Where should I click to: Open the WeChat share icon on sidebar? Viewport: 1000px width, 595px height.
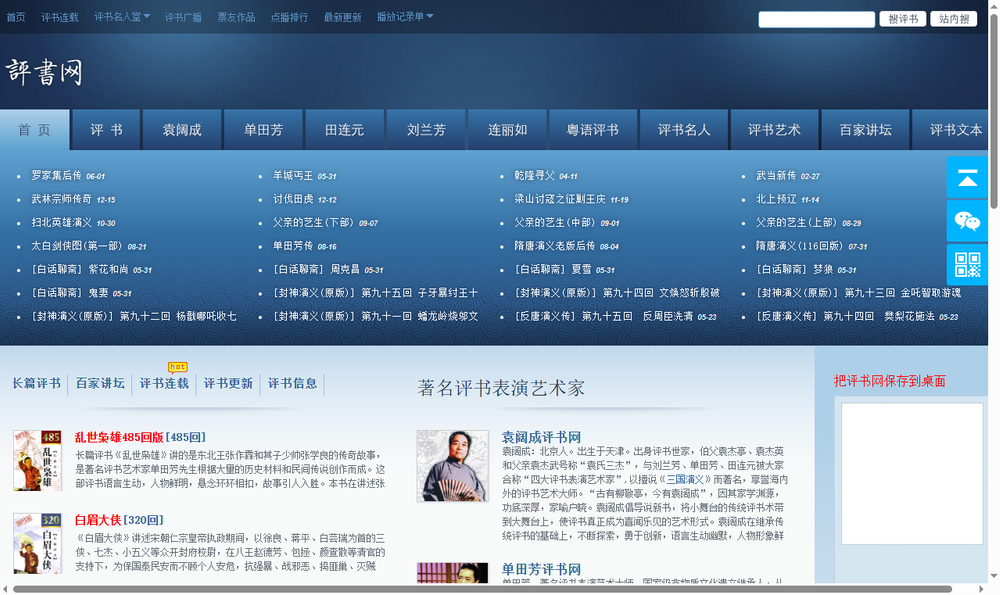pyautogui.click(x=966, y=221)
